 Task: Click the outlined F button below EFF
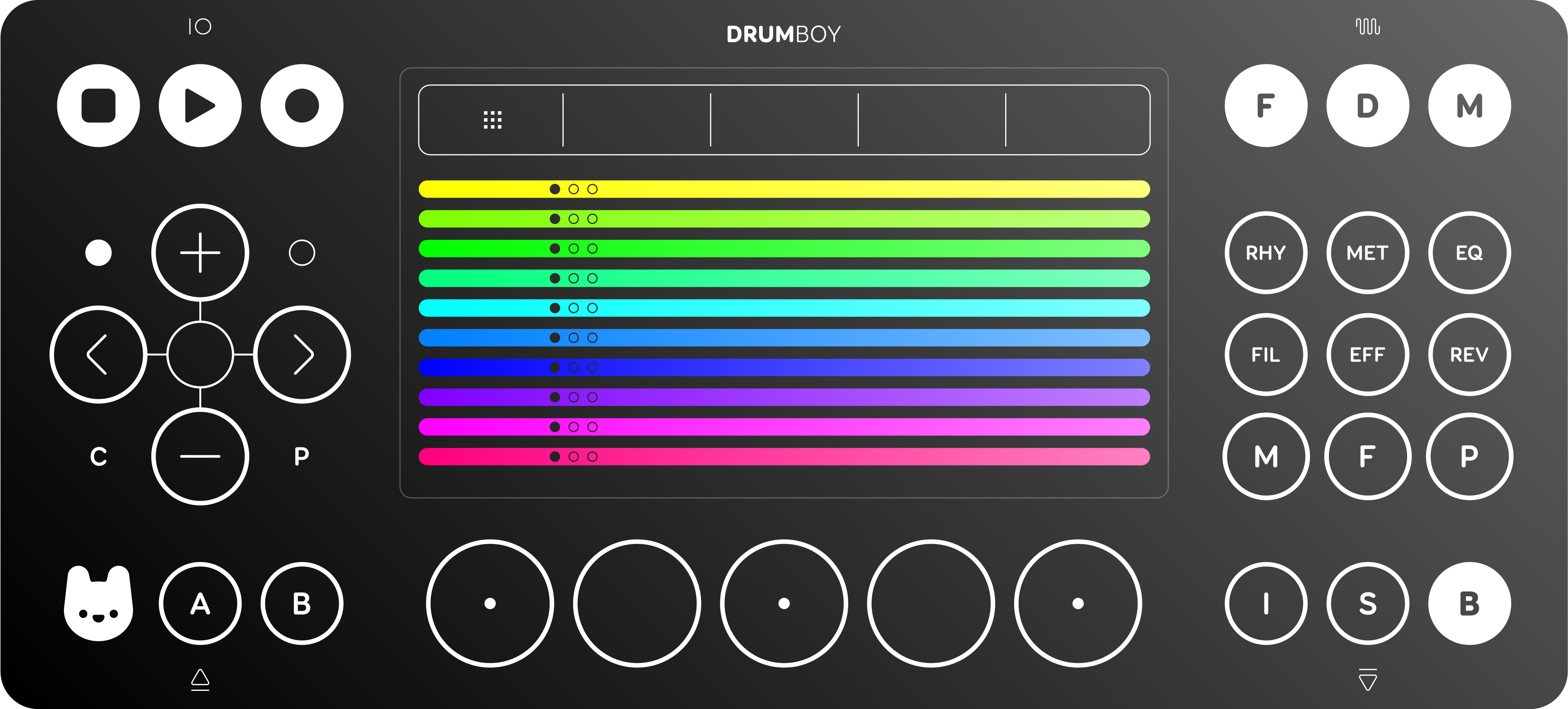coord(1368,456)
